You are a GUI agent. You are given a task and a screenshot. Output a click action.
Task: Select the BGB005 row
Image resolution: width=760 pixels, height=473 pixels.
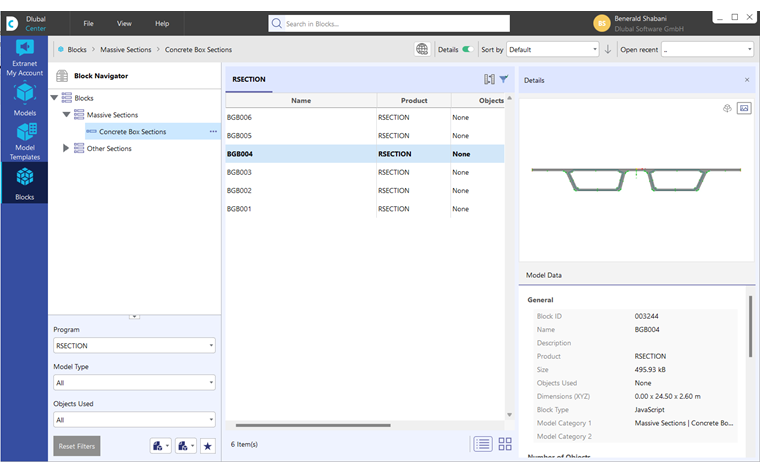[364, 136]
